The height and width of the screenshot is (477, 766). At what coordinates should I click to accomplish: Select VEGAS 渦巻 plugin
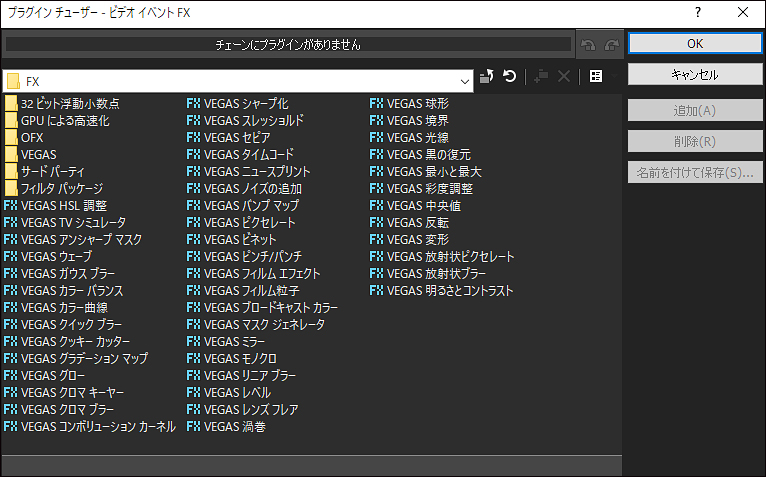coord(226,427)
